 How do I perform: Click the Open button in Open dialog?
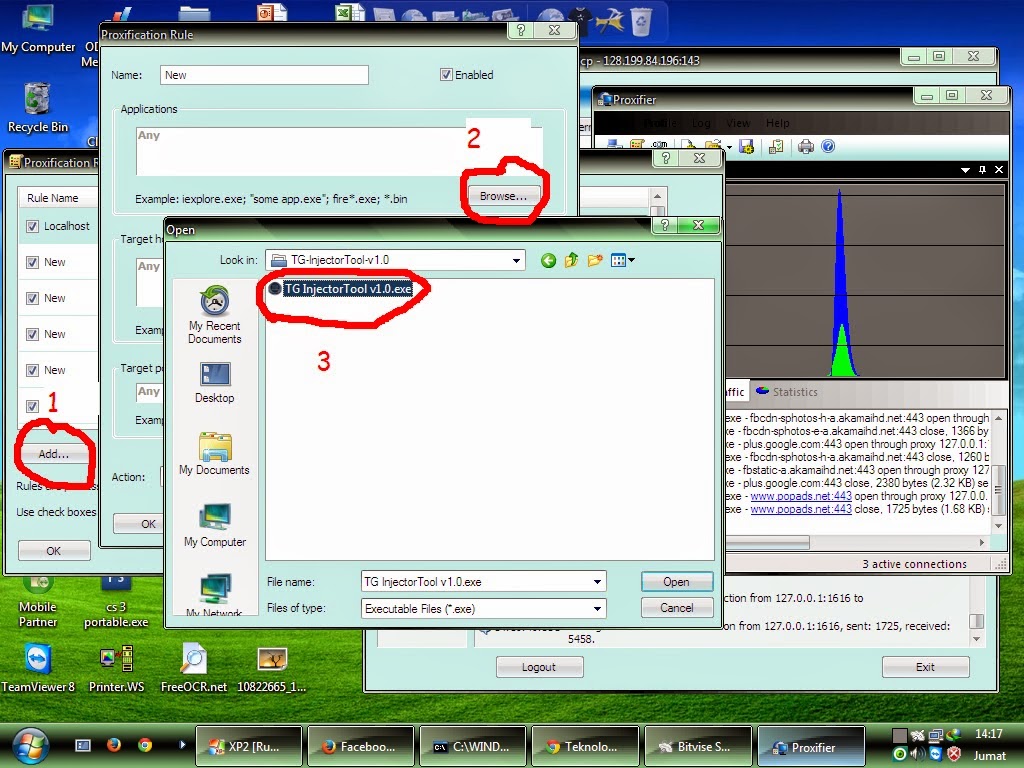tap(677, 582)
